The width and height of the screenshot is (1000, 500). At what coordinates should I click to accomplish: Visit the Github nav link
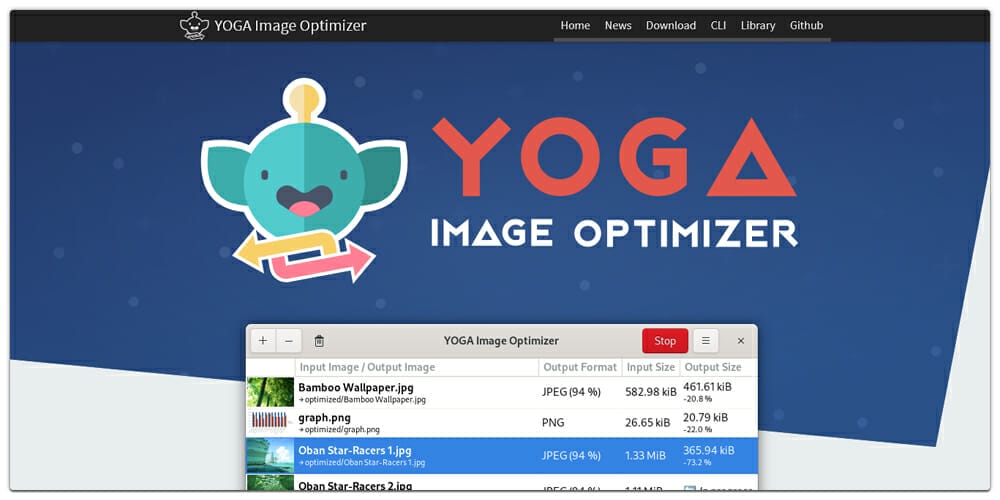[806, 26]
